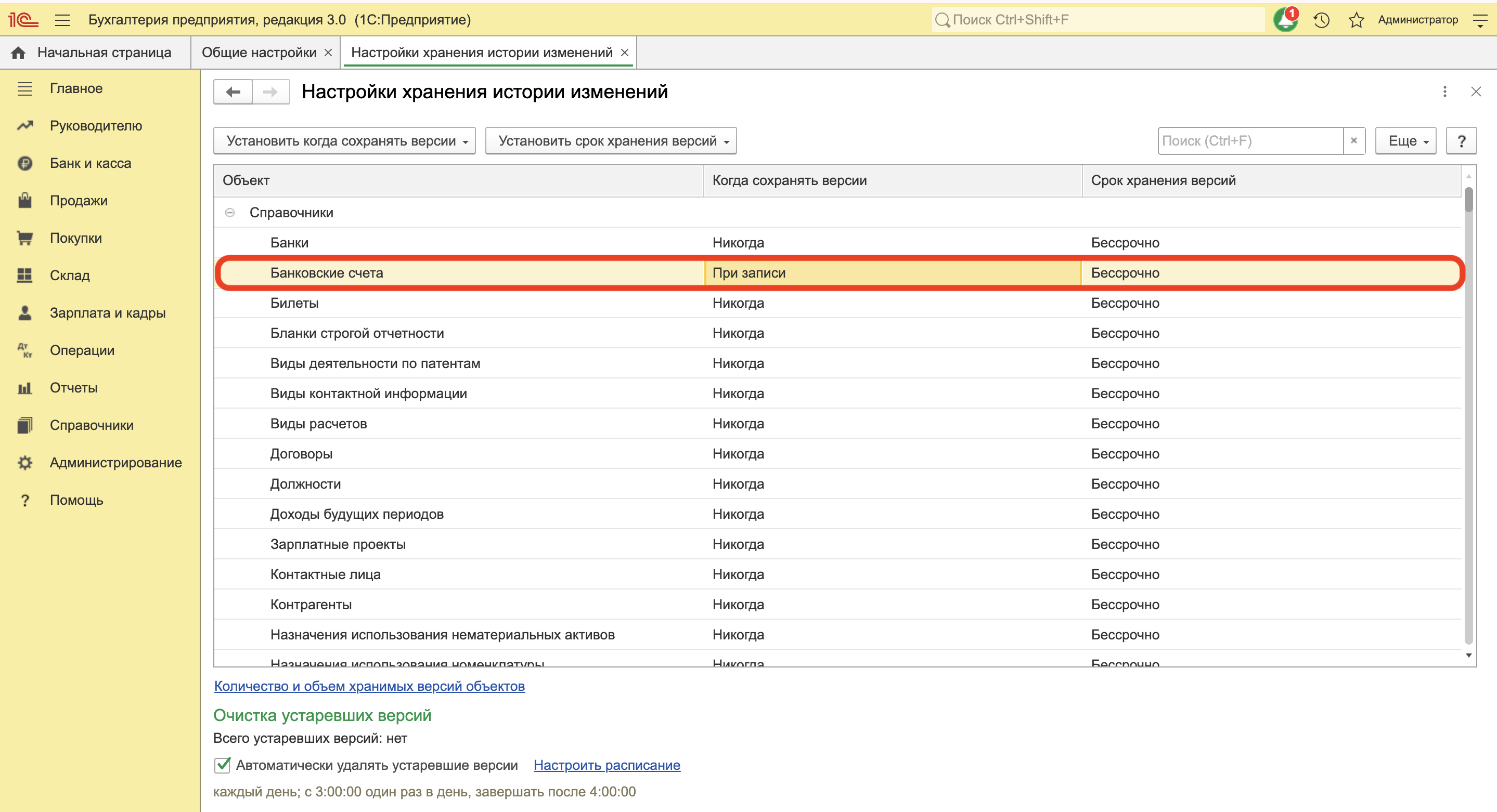Open the history clock icon

coord(1321,20)
